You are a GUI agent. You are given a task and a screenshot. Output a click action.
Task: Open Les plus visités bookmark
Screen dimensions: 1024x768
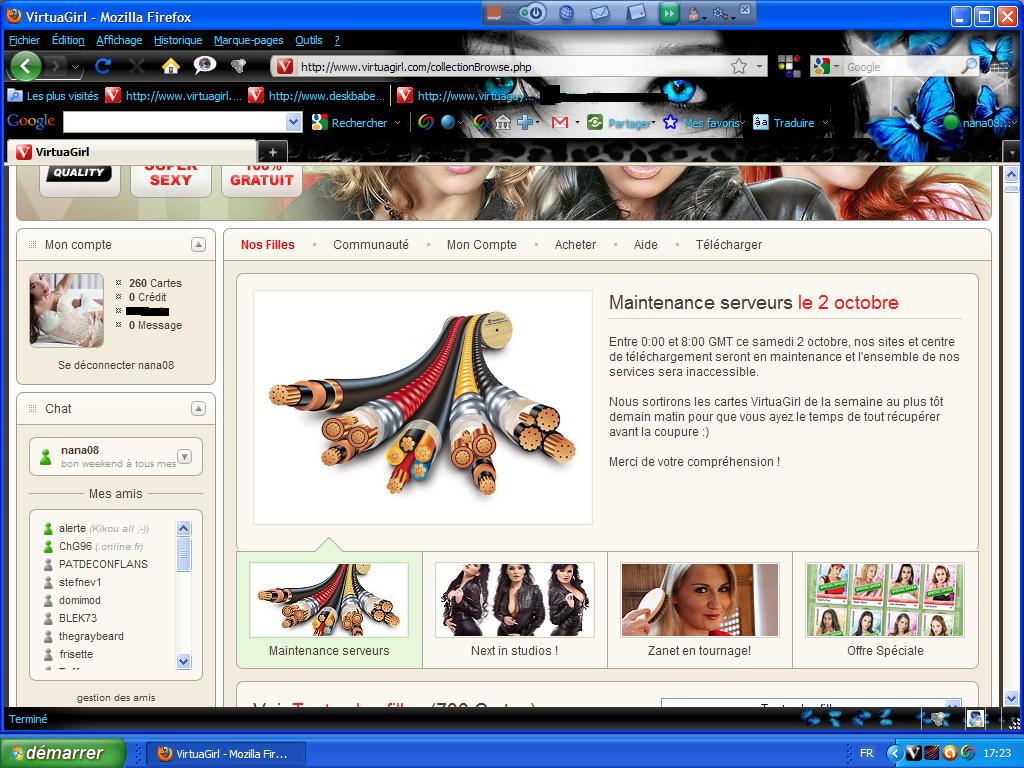[54, 96]
